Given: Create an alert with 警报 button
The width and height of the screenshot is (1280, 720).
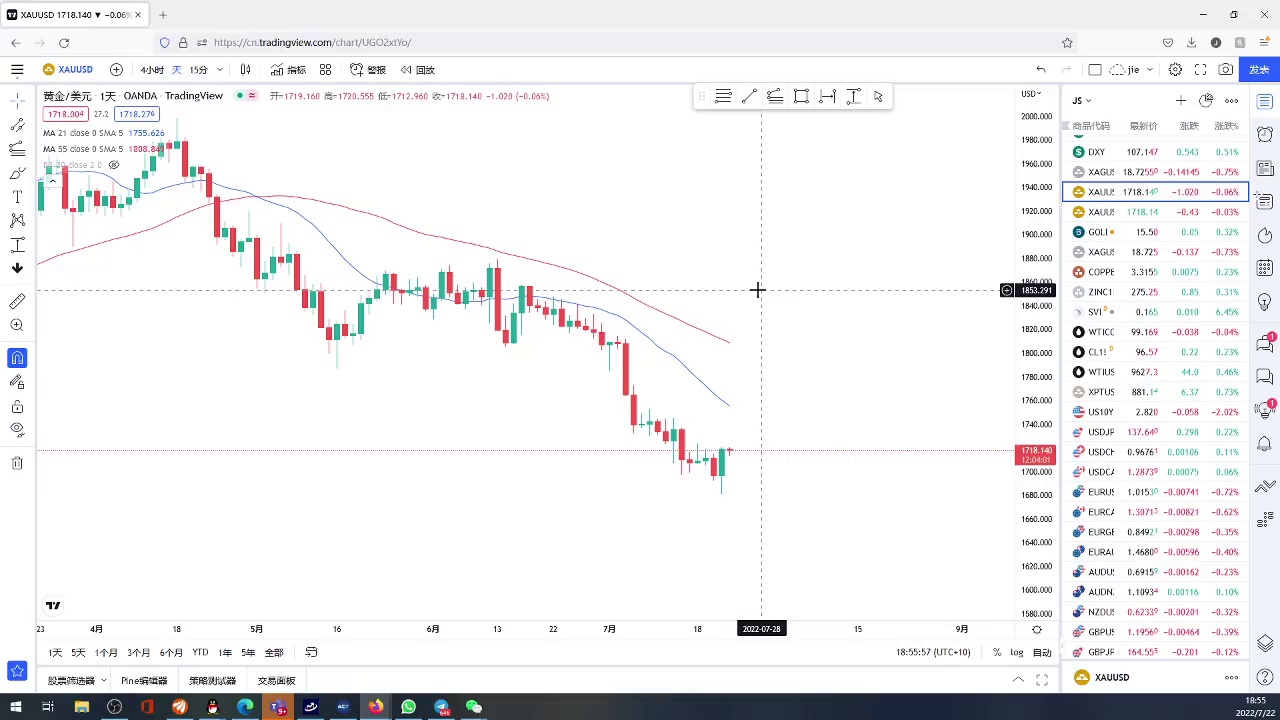Looking at the screenshot, I should click(x=368, y=70).
